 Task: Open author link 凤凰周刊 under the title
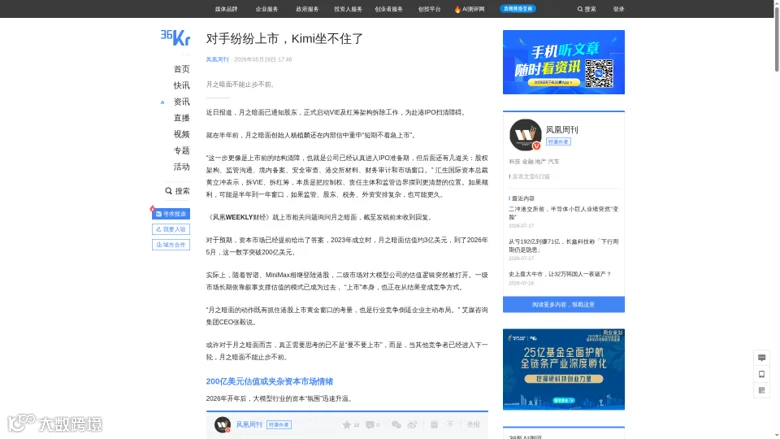click(217, 59)
